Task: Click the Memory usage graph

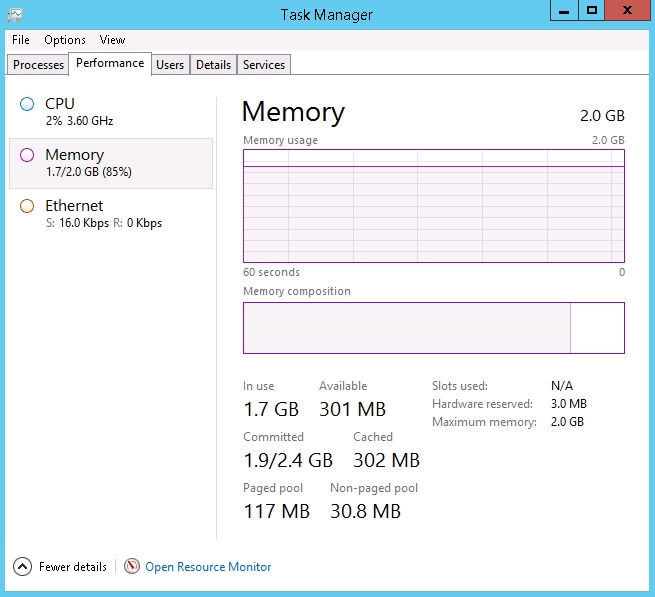Action: click(x=434, y=206)
